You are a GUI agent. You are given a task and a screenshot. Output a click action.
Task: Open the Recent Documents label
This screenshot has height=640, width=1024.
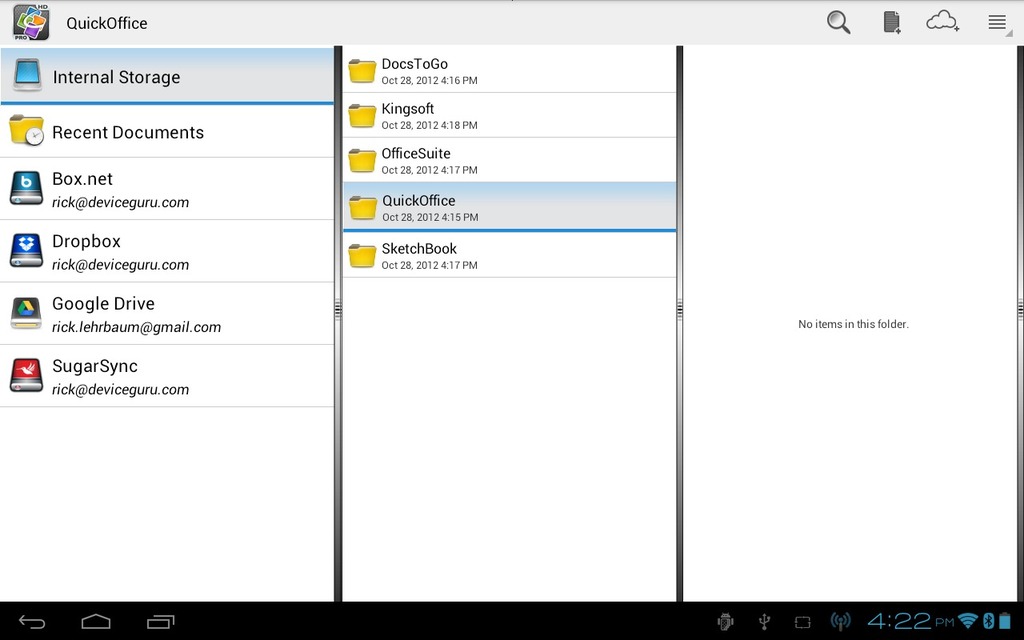click(x=128, y=133)
